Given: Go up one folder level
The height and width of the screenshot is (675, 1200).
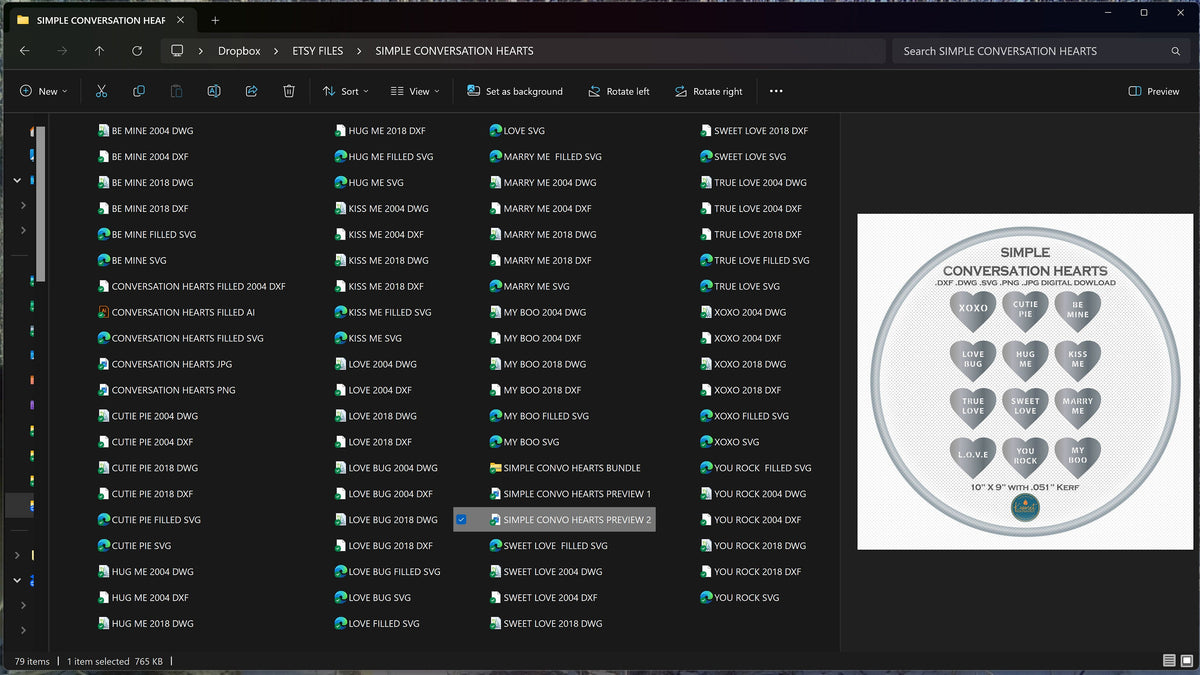Looking at the screenshot, I should (x=99, y=51).
